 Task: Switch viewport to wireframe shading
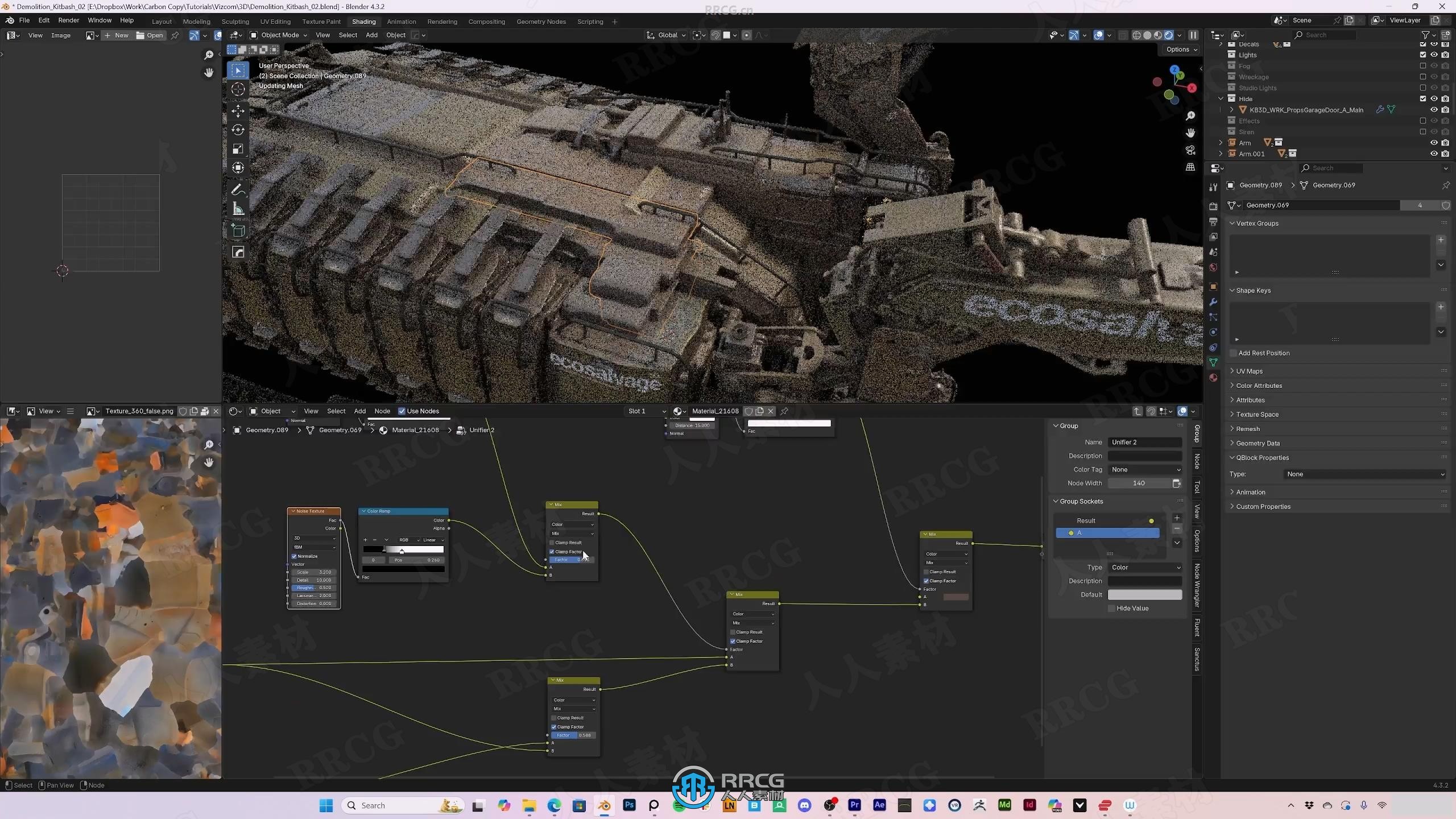tap(1136, 35)
